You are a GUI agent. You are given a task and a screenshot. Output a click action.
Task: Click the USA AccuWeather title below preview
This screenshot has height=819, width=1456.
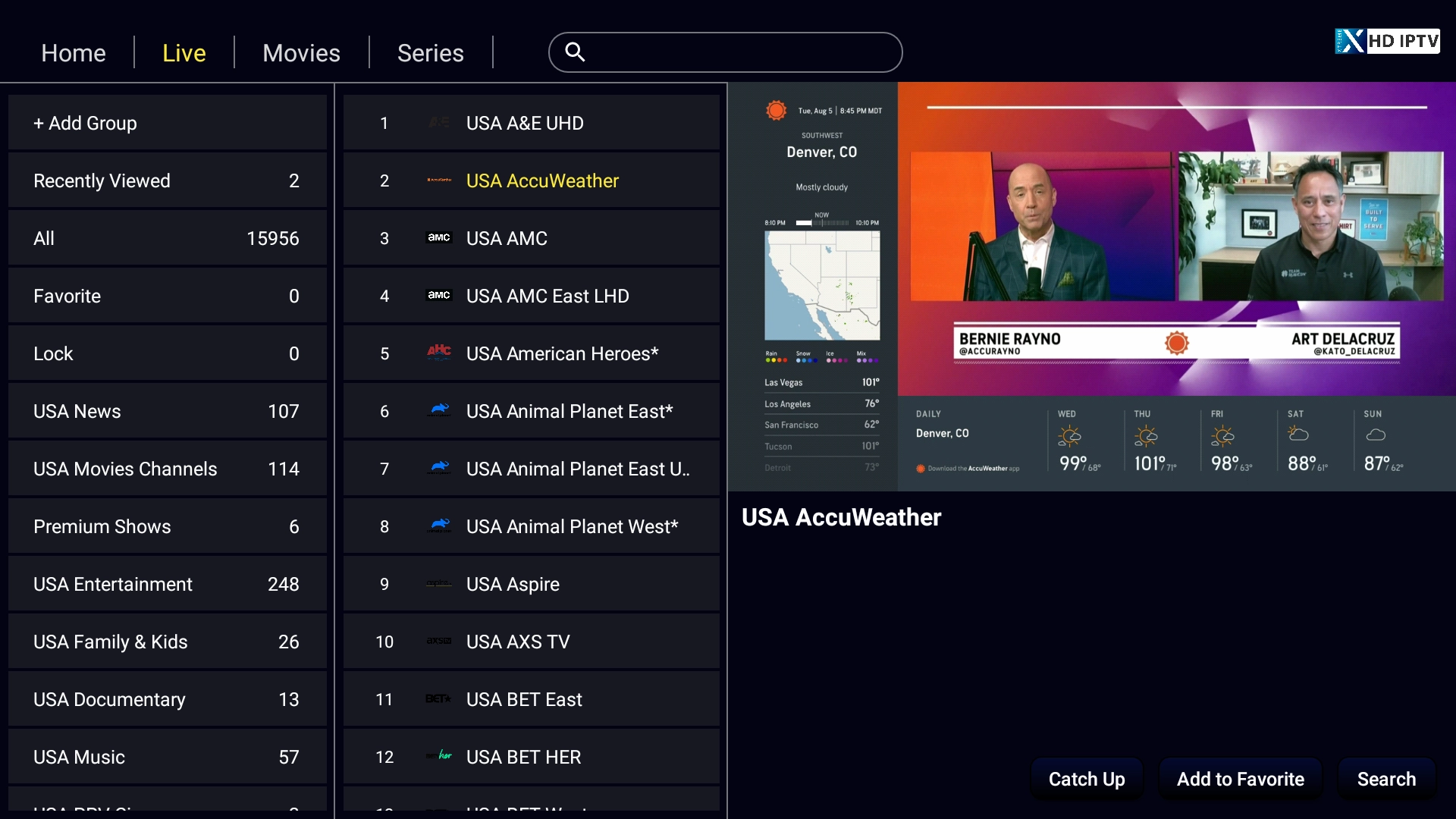[x=841, y=517]
